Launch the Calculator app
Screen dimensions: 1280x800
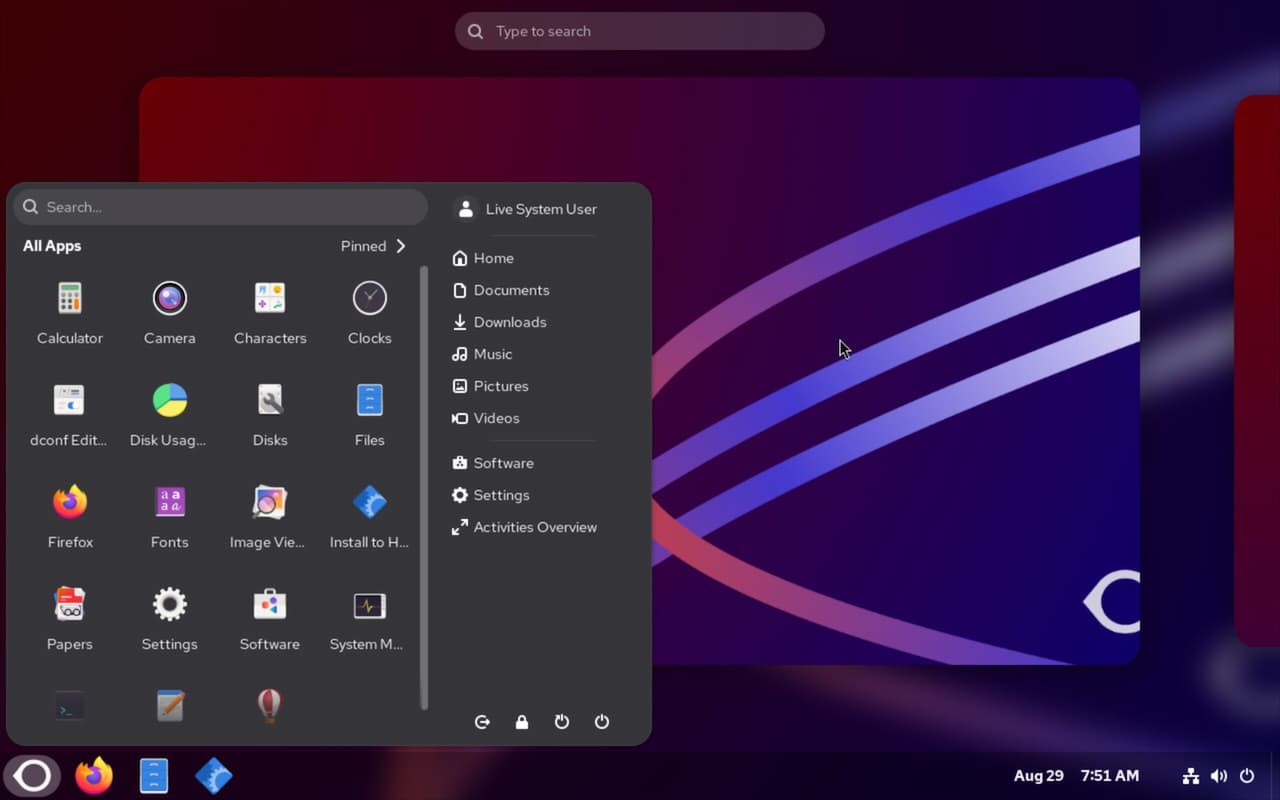pos(69,312)
